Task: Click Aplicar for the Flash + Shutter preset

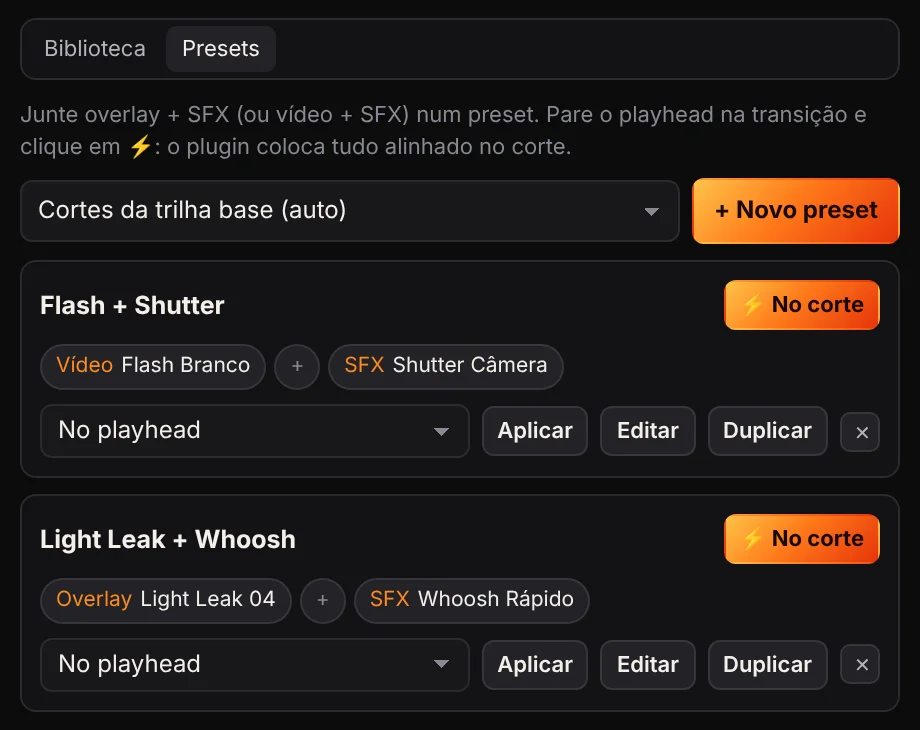Action: [x=535, y=431]
